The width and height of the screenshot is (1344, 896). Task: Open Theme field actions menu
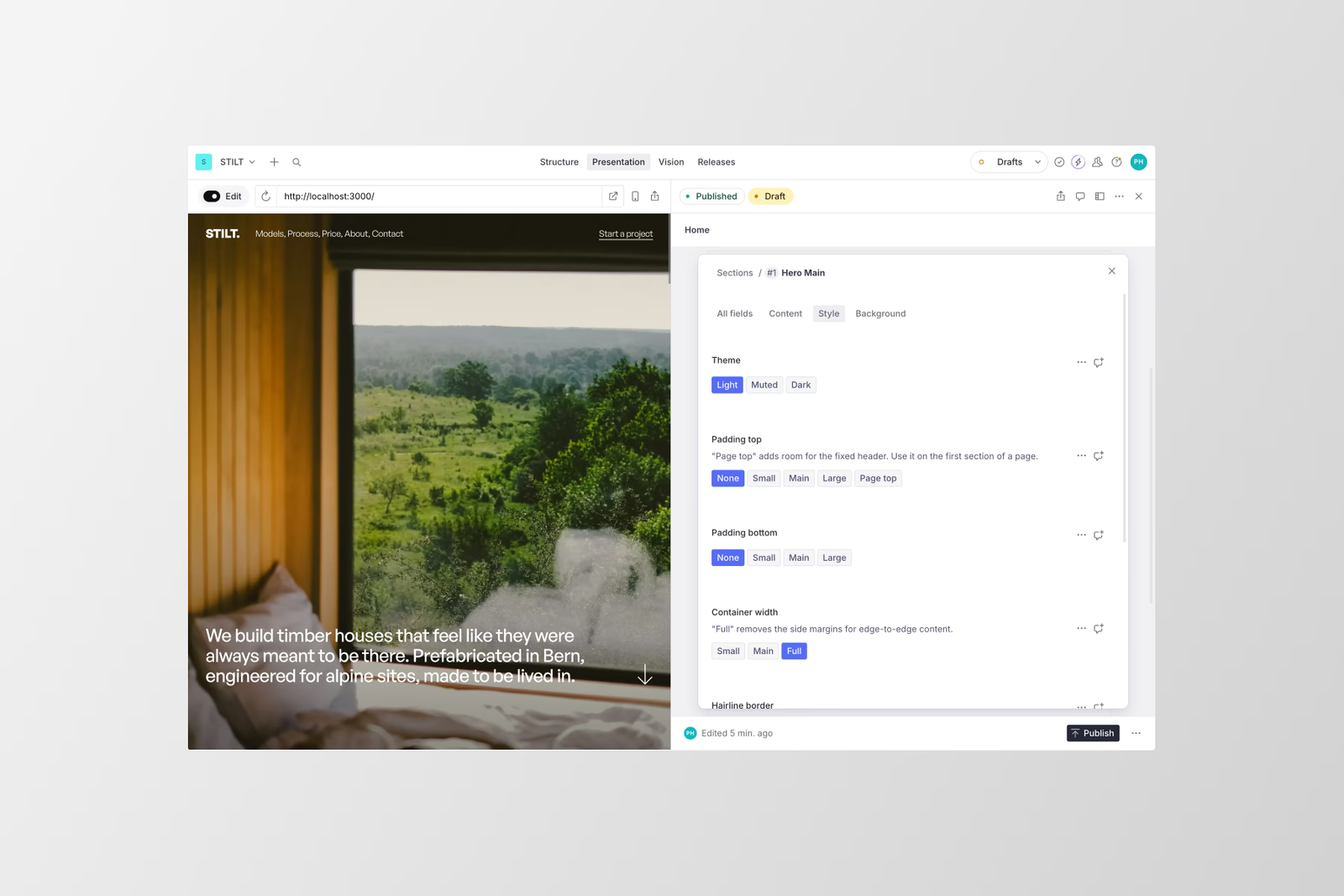click(x=1081, y=363)
